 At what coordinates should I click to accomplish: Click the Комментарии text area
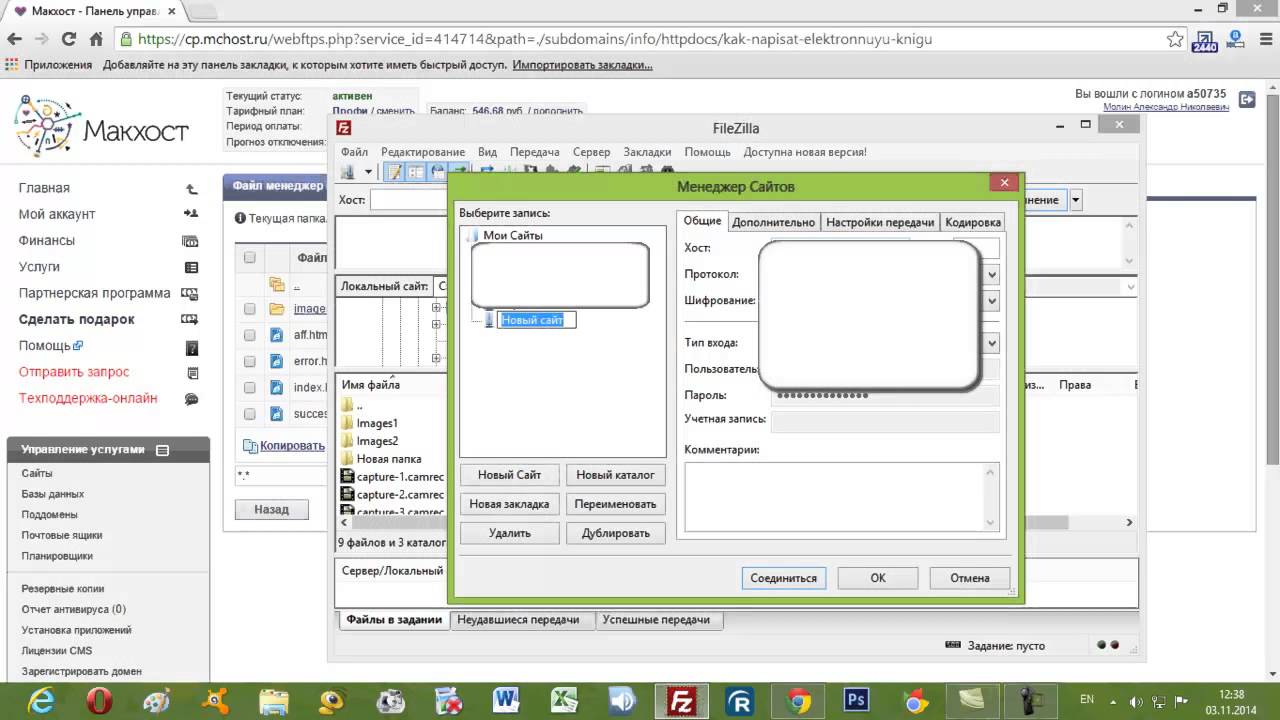[x=842, y=496]
